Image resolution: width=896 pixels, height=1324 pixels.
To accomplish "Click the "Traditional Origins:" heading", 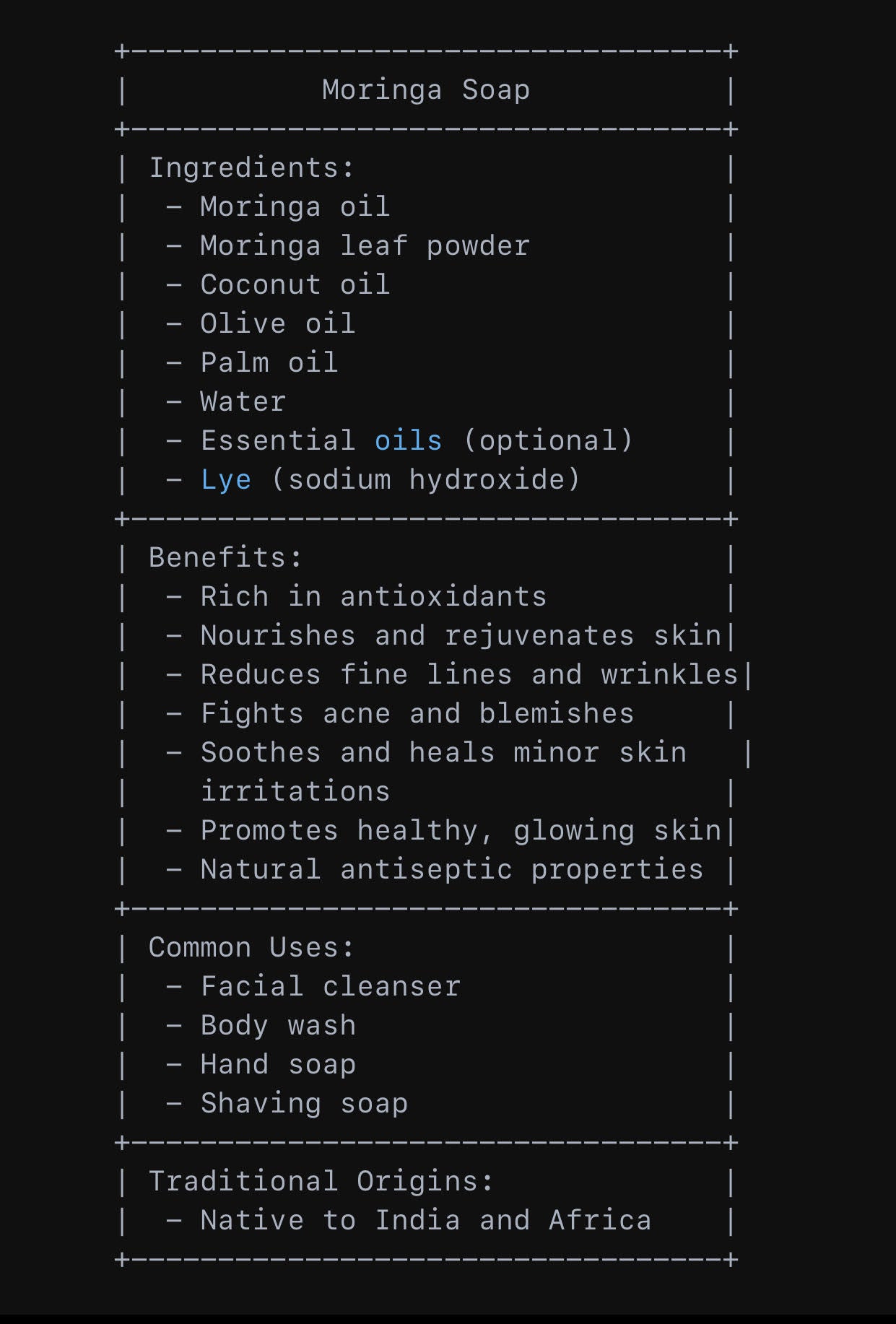I will [x=321, y=1181].
